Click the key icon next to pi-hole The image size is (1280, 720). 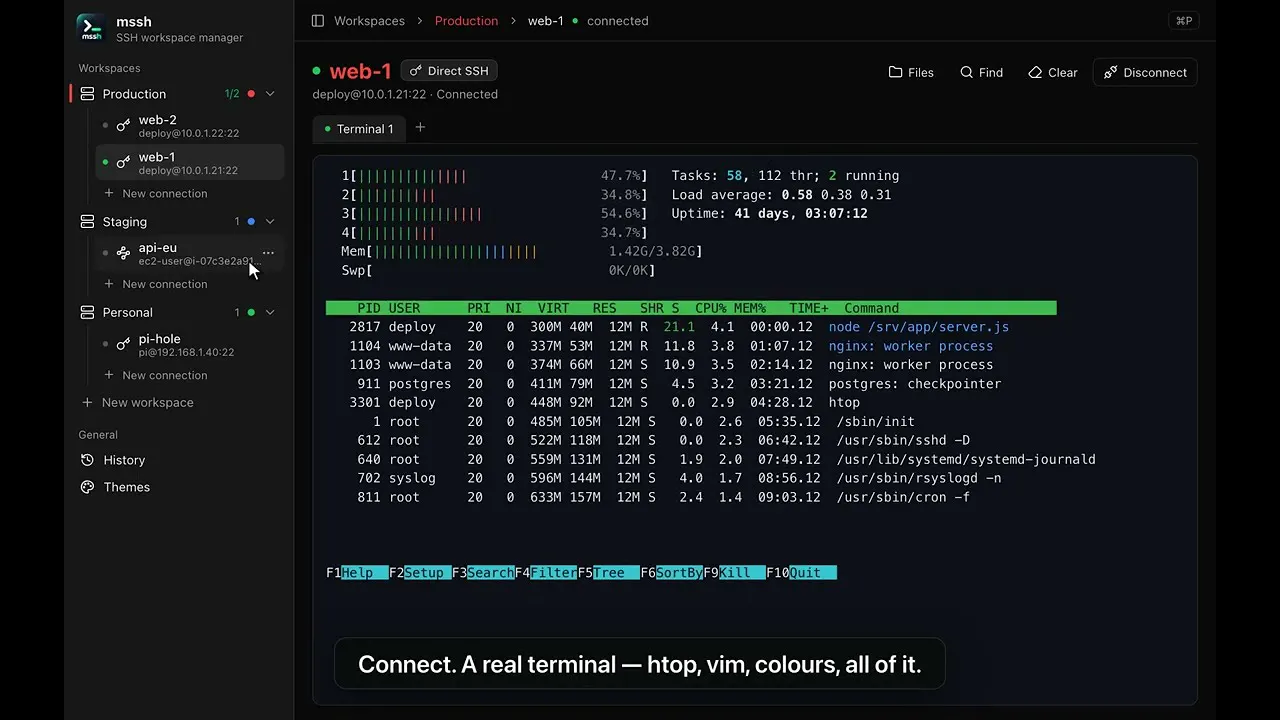tap(123, 345)
